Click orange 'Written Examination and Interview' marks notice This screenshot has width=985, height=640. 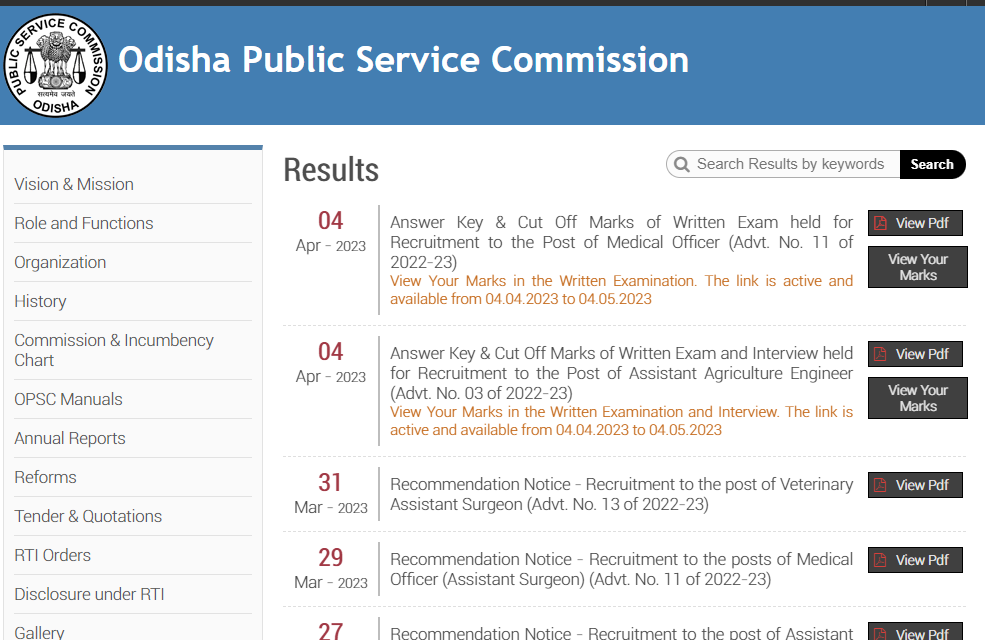coord(621,421)
